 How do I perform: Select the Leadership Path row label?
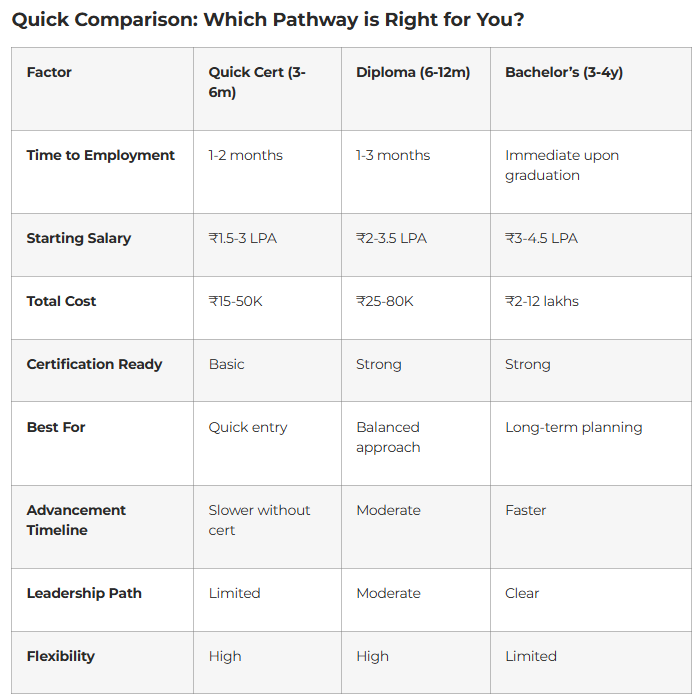pos(84,593)
